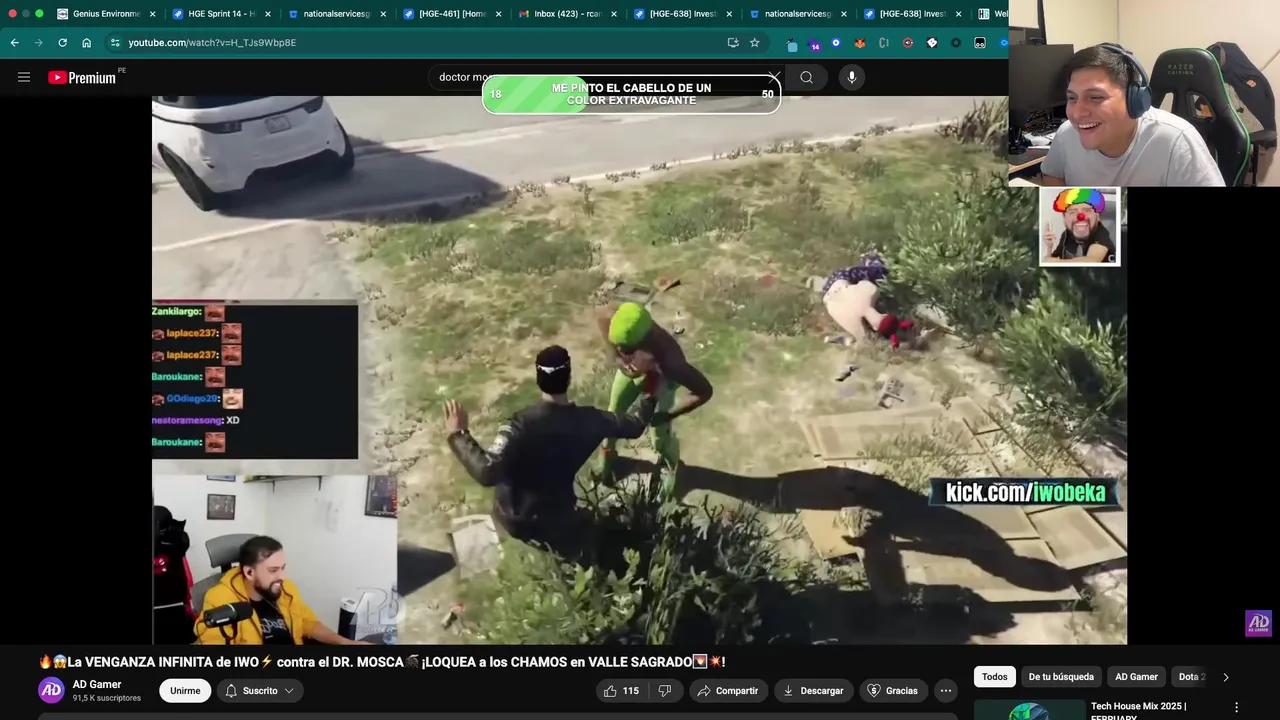This screenshot has width=1280, height=720.
Task: Clear the search box with X
Action: 774,77
